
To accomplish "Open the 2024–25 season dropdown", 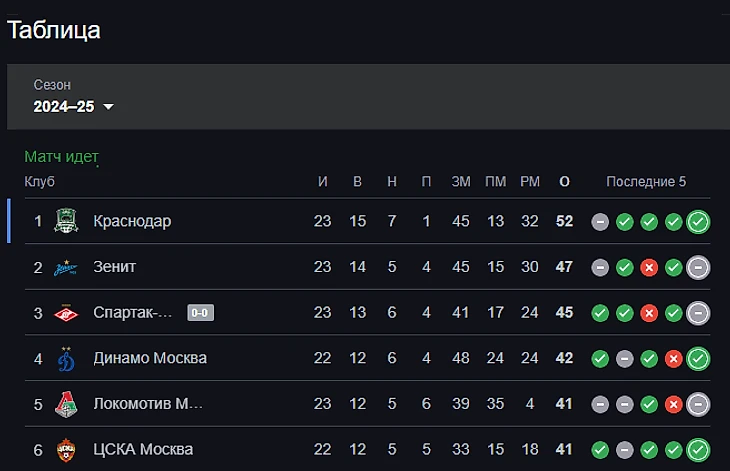I will click(x=74, y=107).
